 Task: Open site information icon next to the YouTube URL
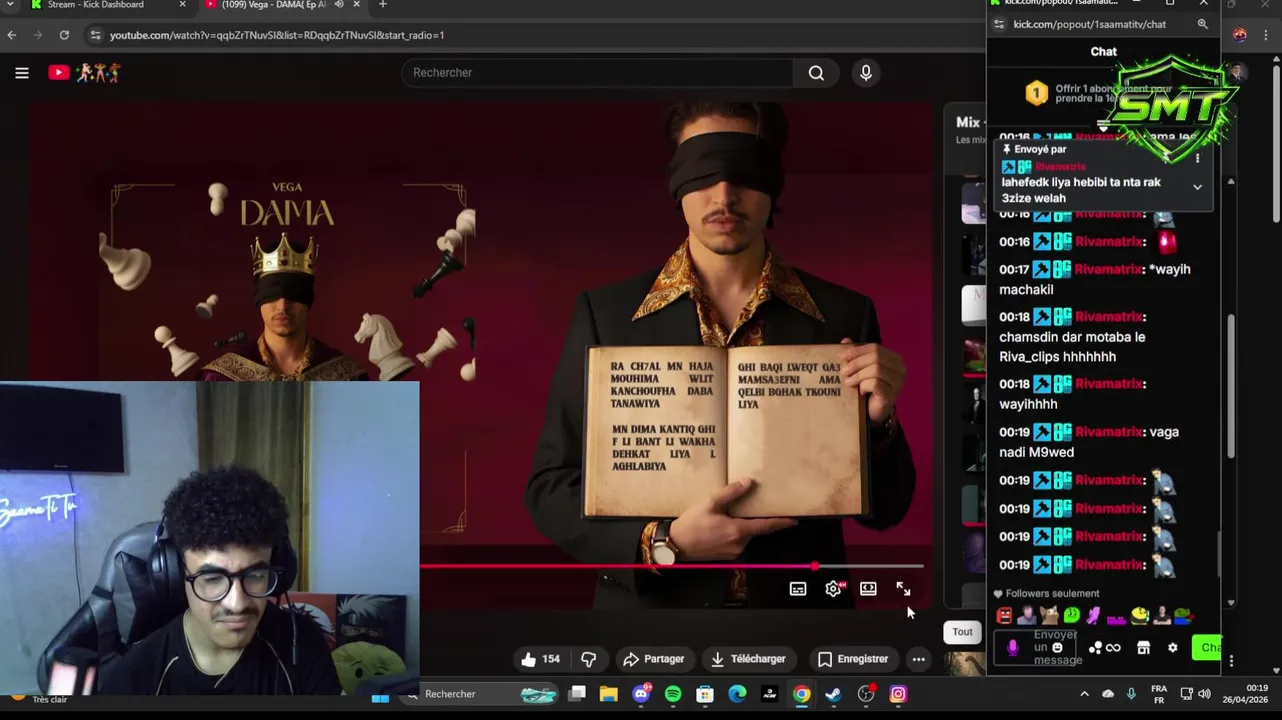click(95, 35)
